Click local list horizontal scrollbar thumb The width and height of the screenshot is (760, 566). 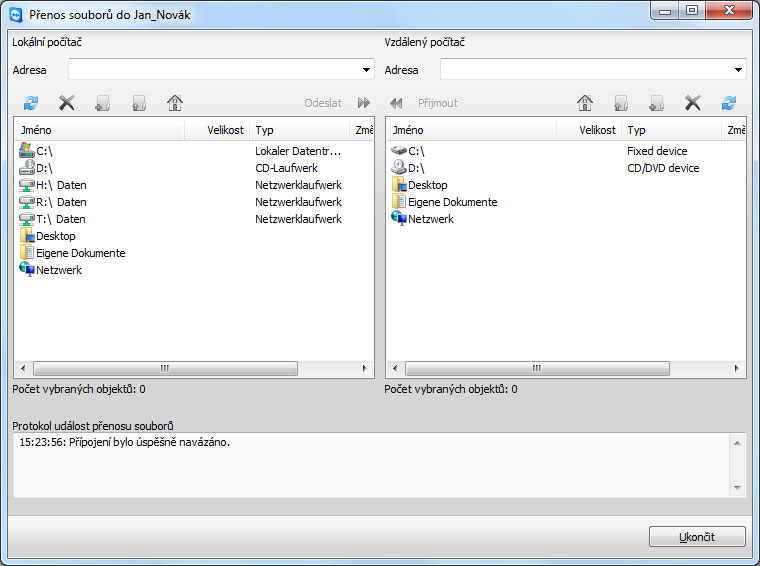coord(165,368)
